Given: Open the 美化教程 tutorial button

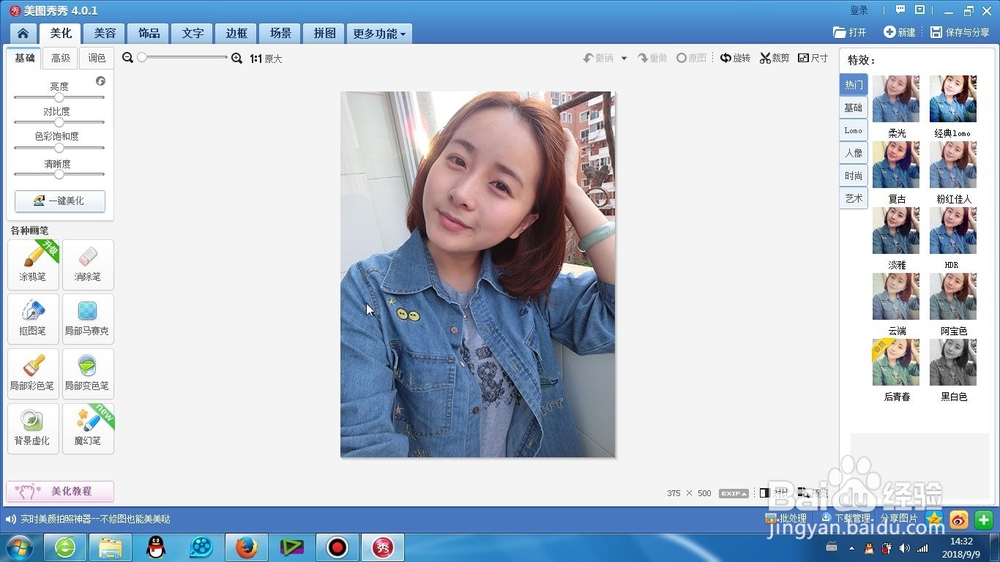Looking at the screenshot, I should [x=60, y=491].
